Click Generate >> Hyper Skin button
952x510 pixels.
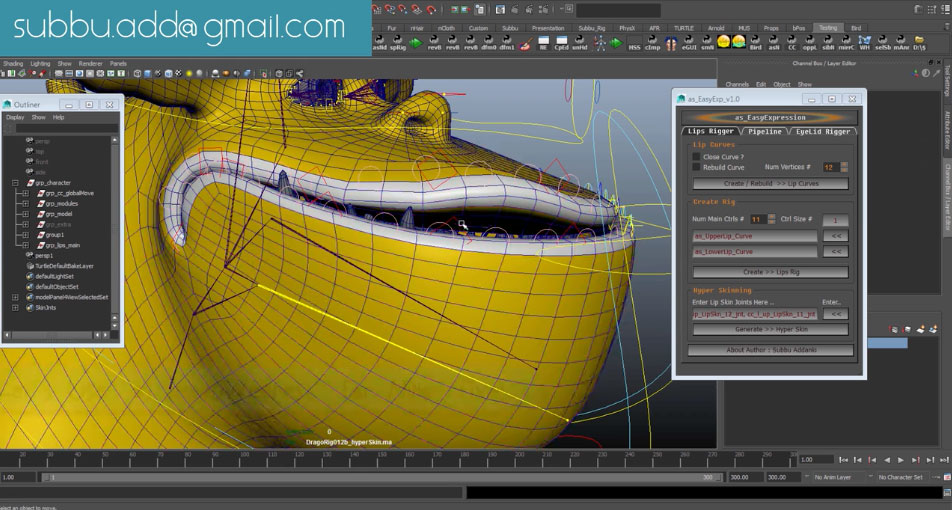pyautogui.click(x=770, y=329)
